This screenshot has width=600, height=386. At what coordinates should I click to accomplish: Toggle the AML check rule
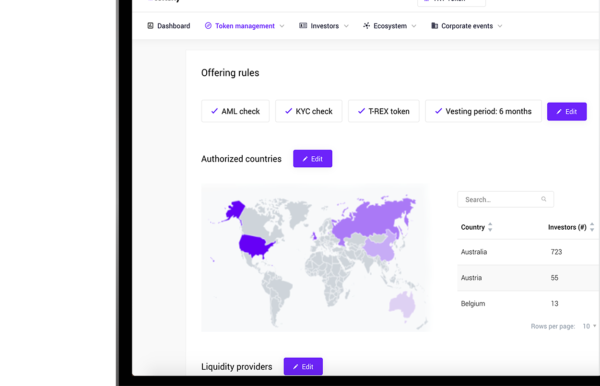tap(235, 111)
